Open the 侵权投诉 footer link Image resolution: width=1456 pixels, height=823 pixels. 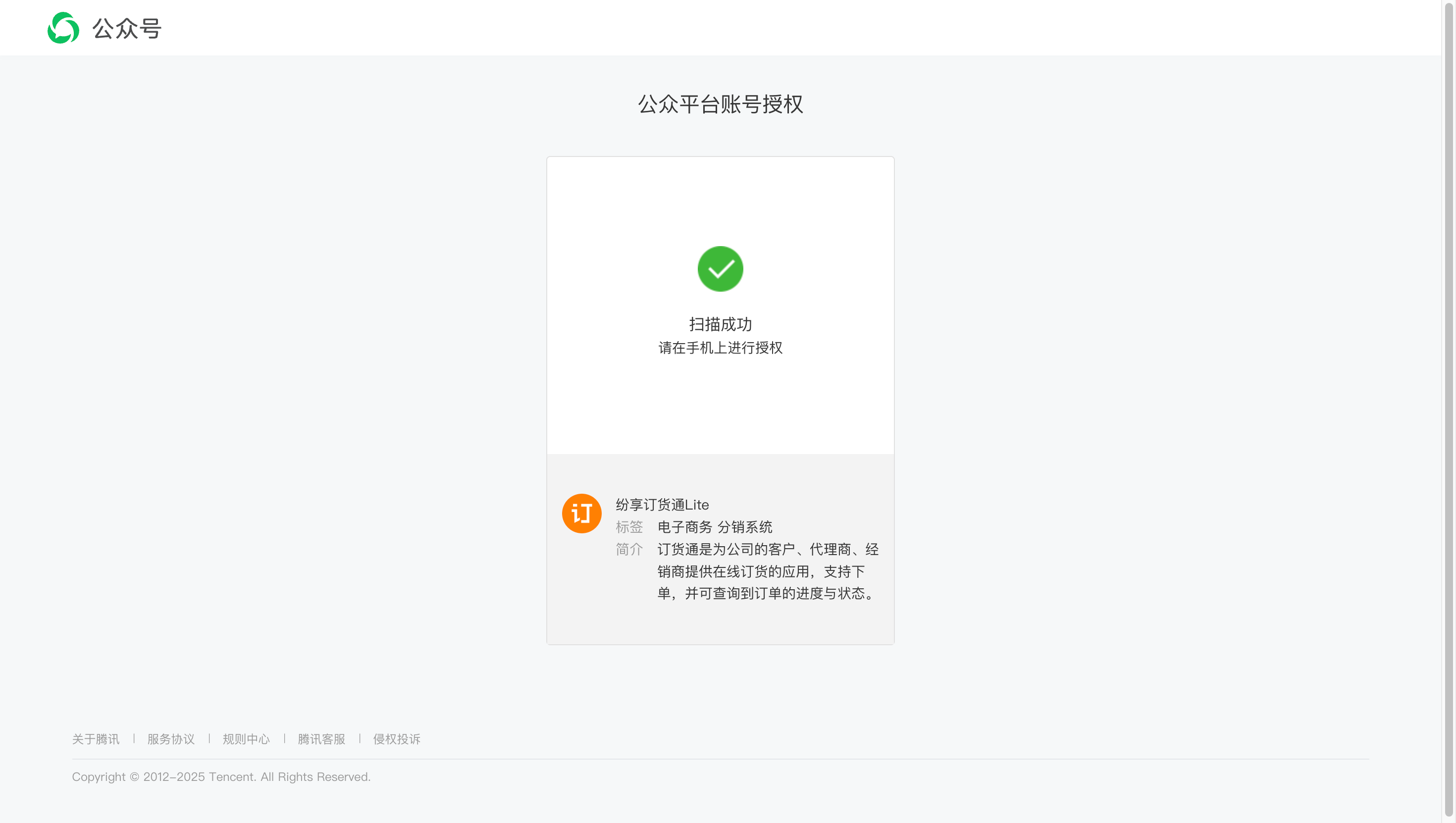396,739
